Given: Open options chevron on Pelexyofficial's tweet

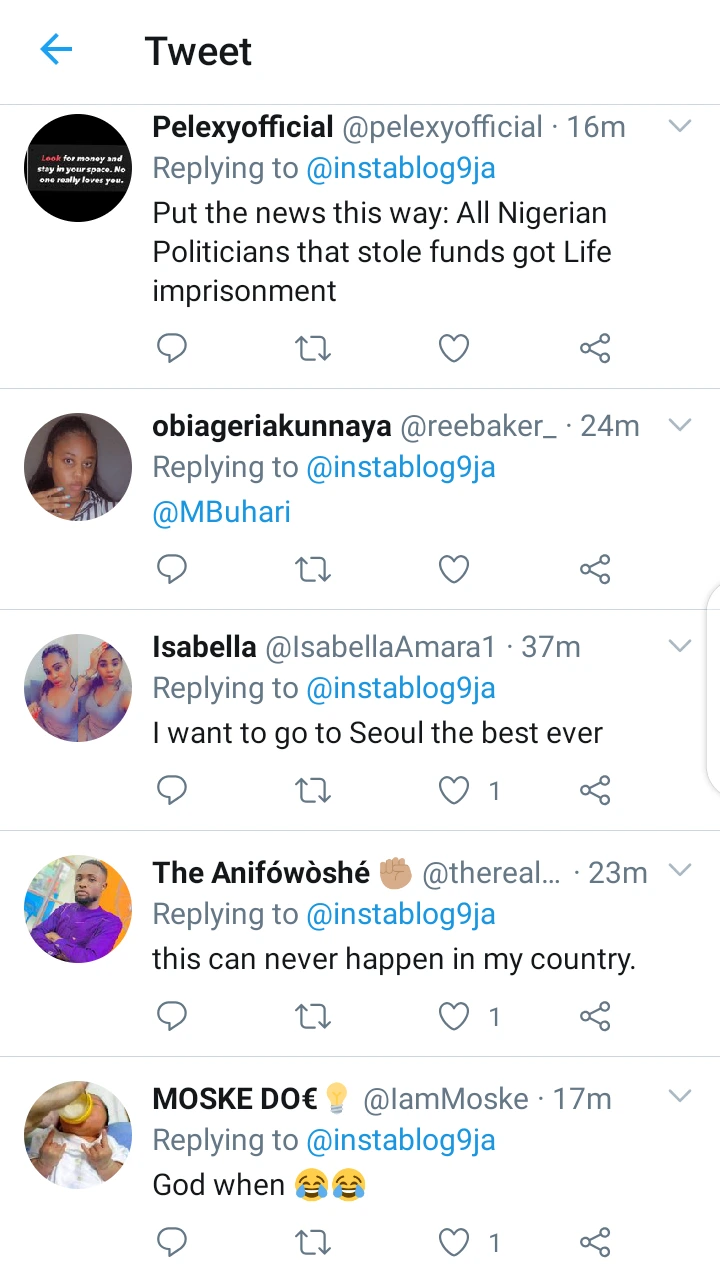Looking at the screenshot, I should [x=680, y=127].
